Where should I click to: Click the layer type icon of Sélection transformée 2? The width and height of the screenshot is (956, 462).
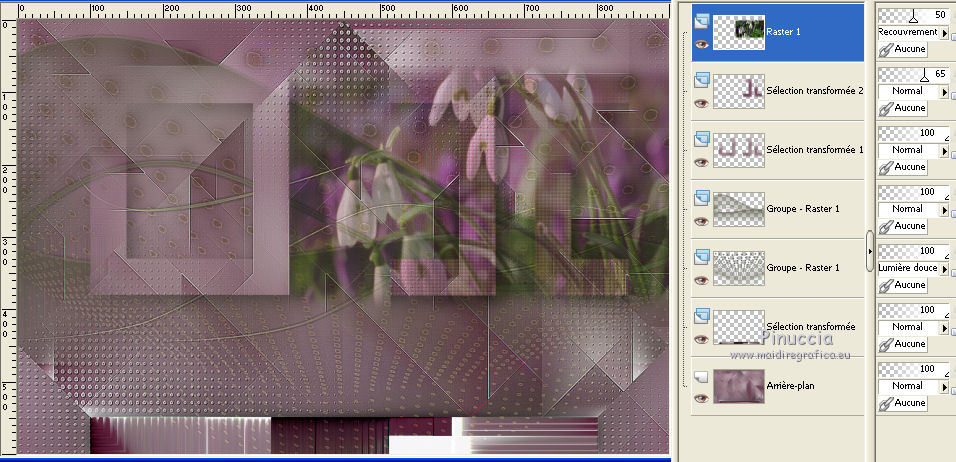click(x=702, y=82)
